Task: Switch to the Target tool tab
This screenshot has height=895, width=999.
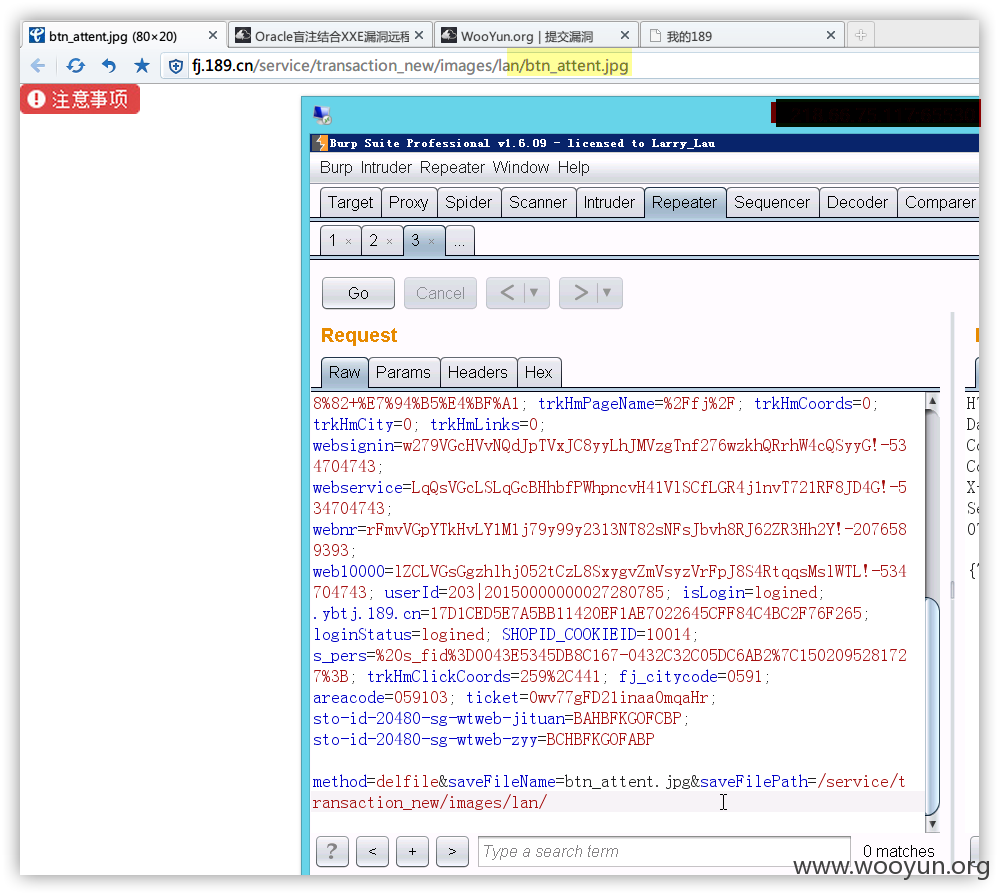Action: click(350, 203)
